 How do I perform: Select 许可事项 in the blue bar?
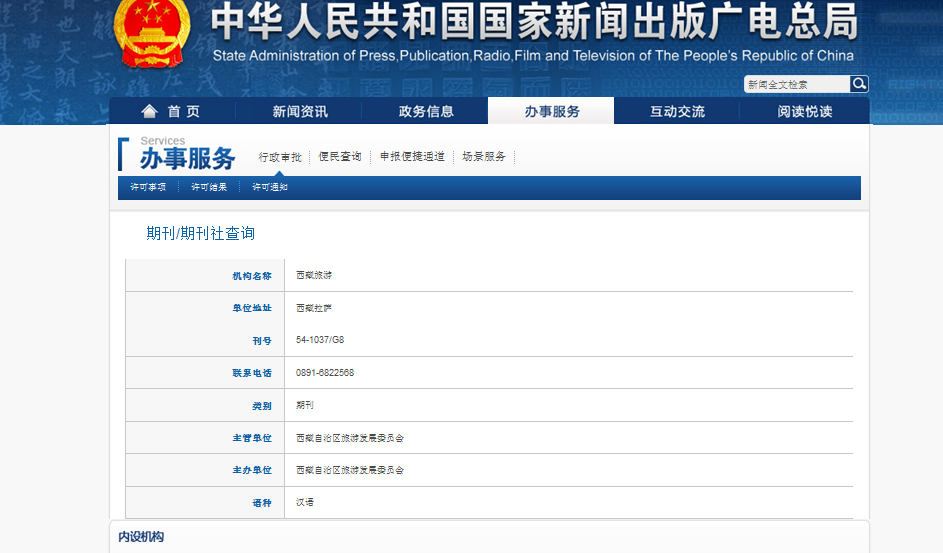pos(148,187)
